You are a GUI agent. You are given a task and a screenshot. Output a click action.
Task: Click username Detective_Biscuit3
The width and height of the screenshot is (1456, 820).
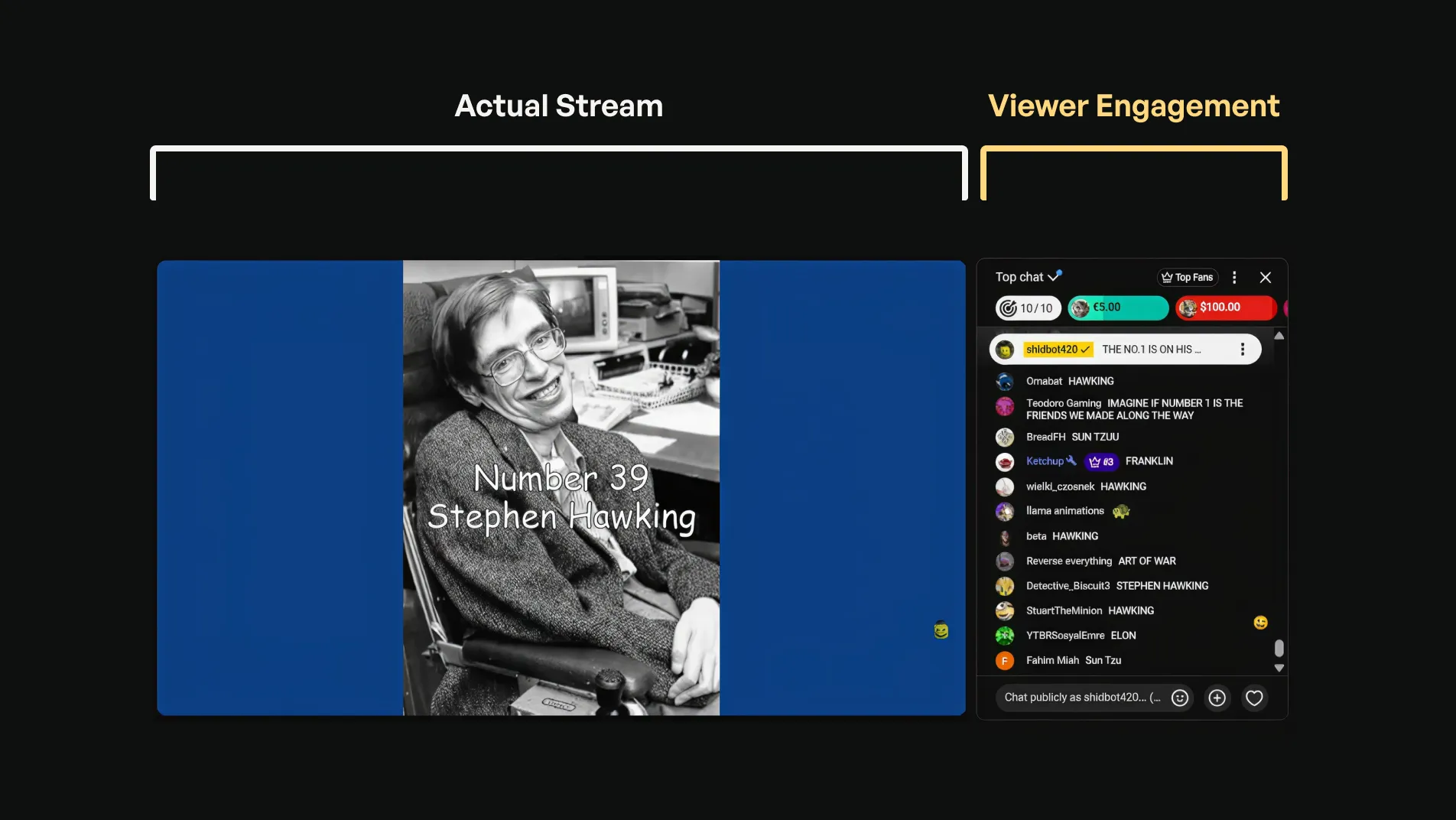coord(1068,586)
